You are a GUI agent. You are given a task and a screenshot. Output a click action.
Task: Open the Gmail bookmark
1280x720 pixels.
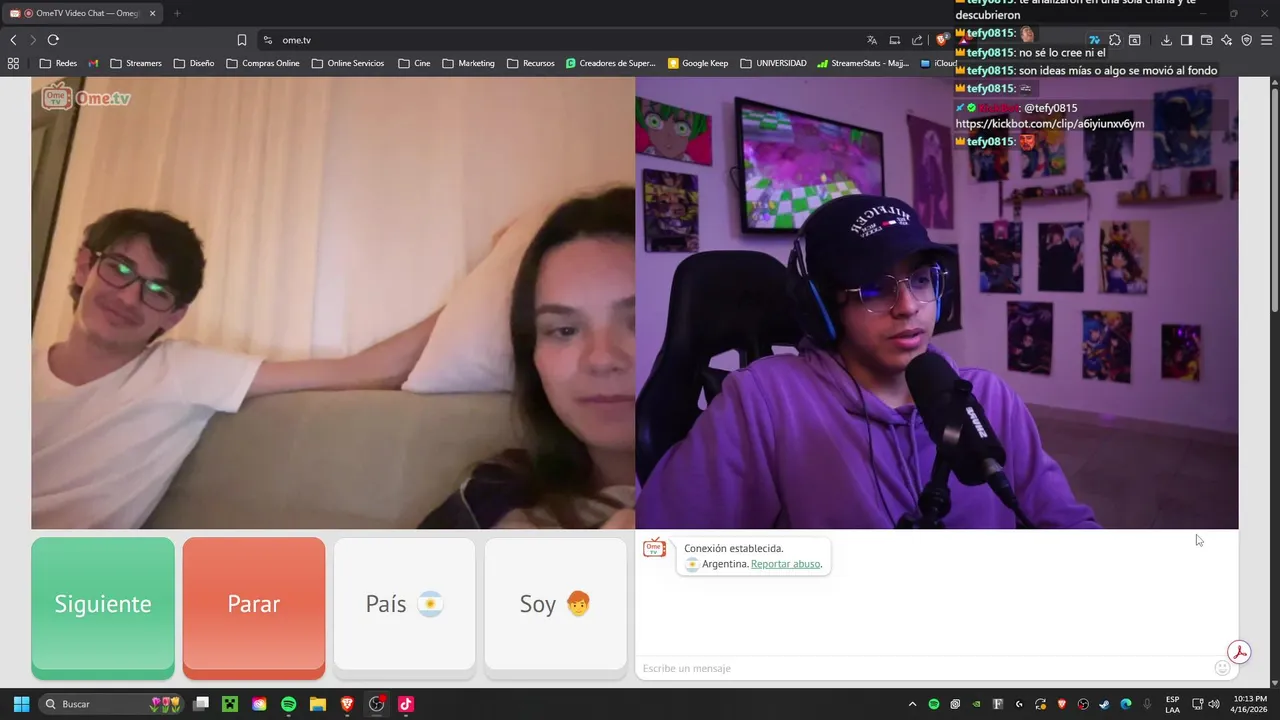tap(93, 63)
